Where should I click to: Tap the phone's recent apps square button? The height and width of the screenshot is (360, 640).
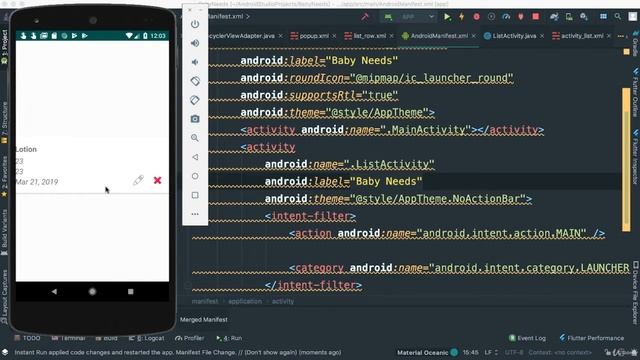coord(131,291)
